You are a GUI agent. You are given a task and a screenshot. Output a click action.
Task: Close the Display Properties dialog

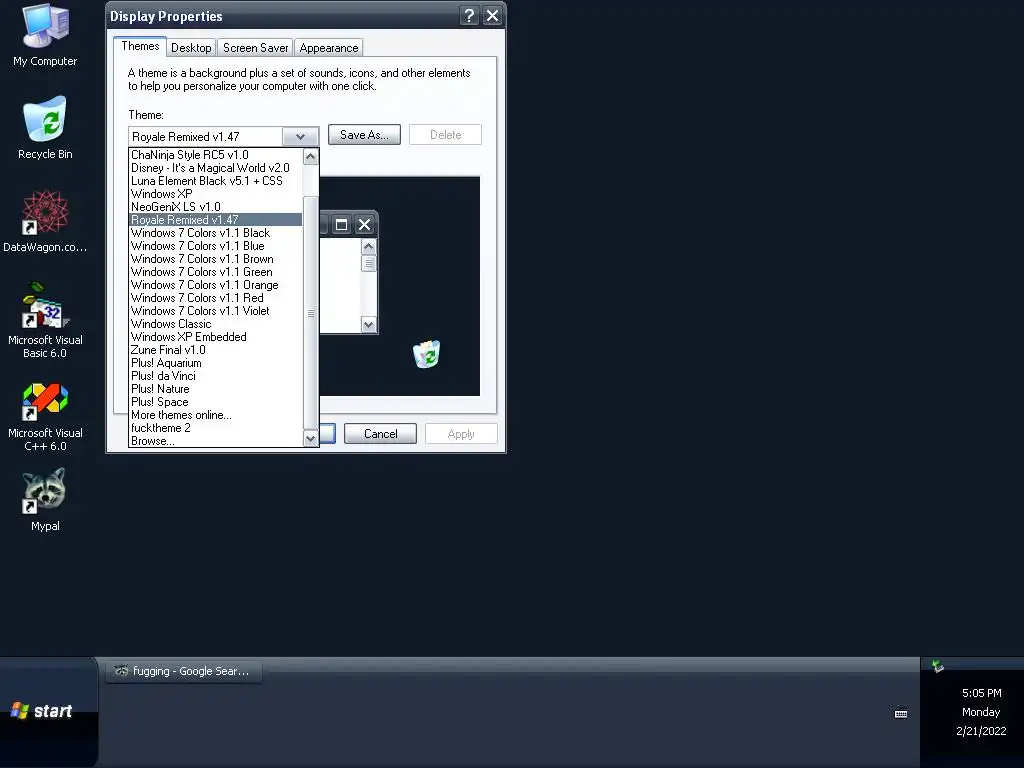(x=492, y=16)
